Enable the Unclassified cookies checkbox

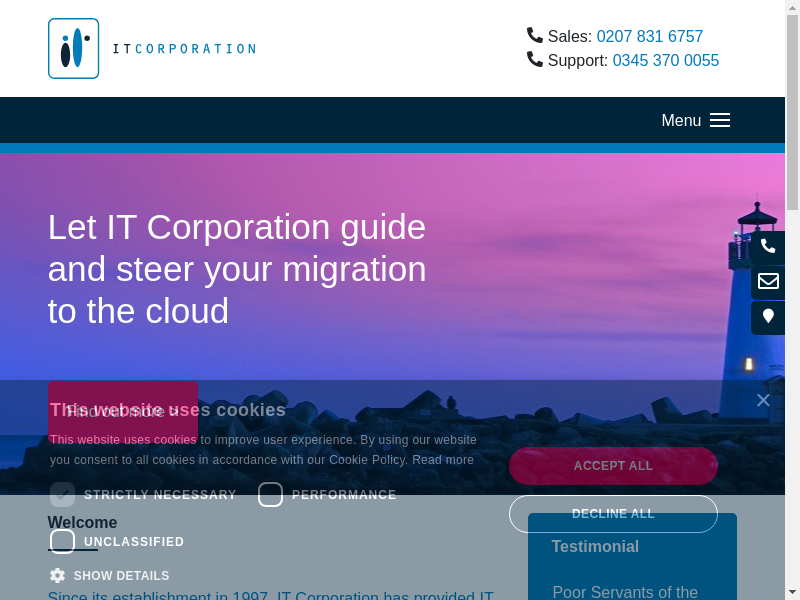[63, 542]
